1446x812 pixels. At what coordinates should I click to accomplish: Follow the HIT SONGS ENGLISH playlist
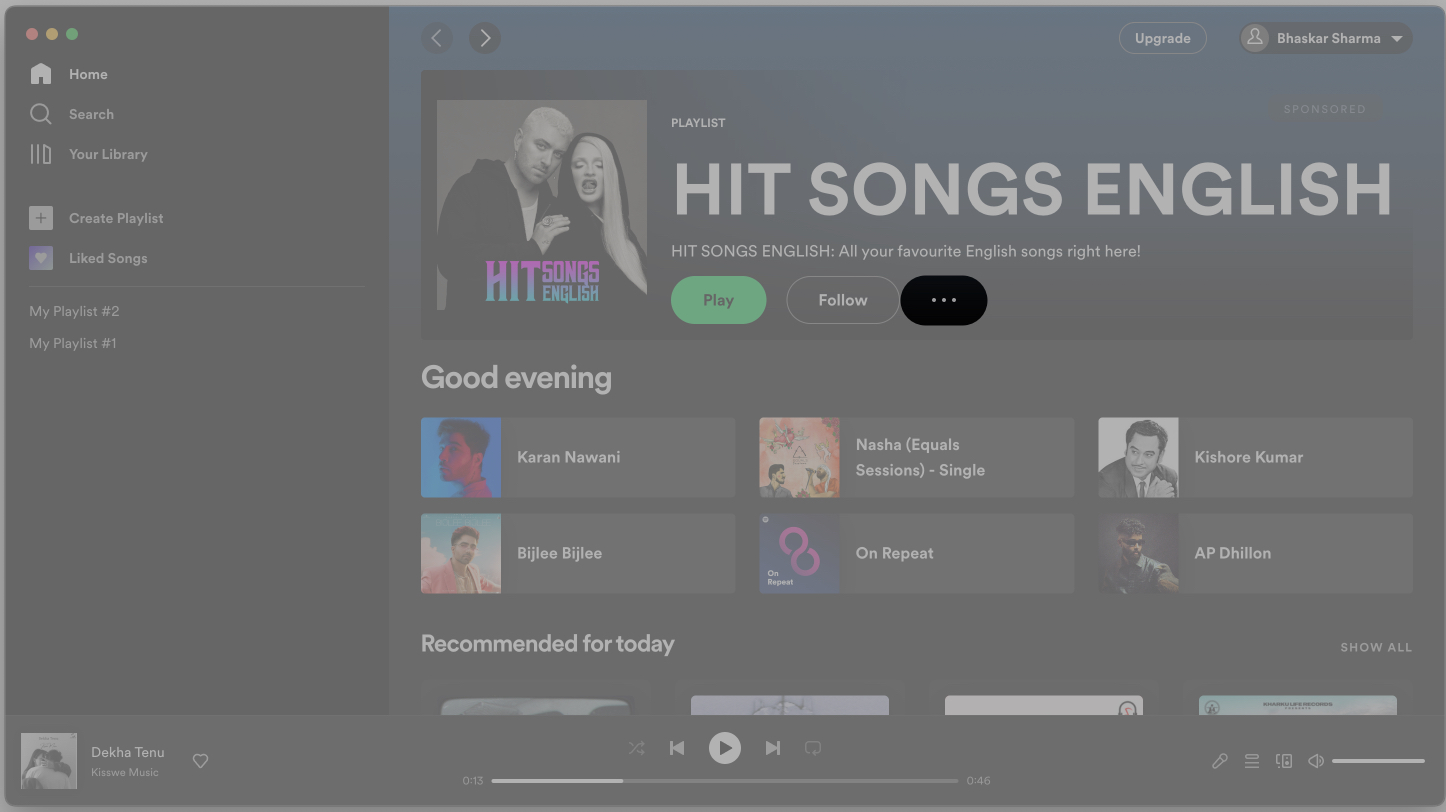pos(841,299)
